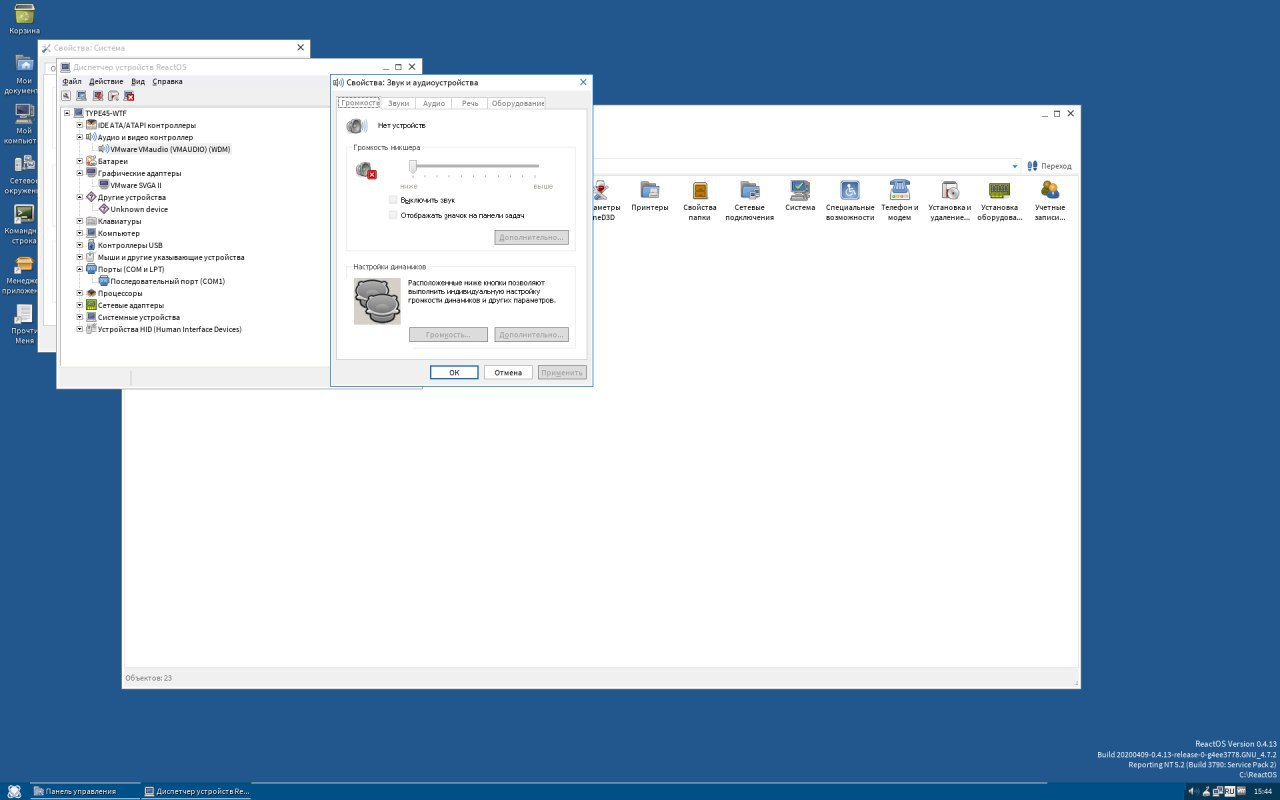Open Folder Options (Свойства папки) in Control Panel
Image resolution: width=1280 pixels, height=800 pixels.
[x=700, y=200]
